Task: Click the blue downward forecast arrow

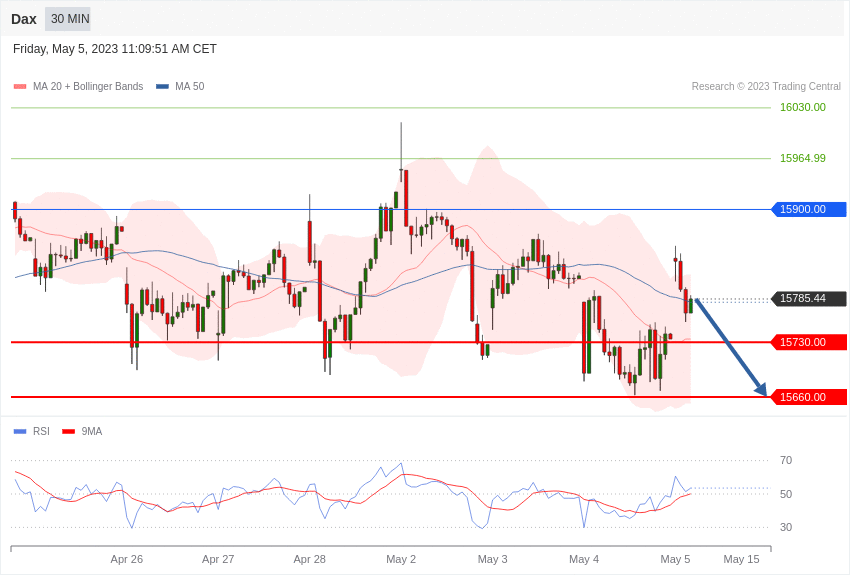Action: [730, 346]
